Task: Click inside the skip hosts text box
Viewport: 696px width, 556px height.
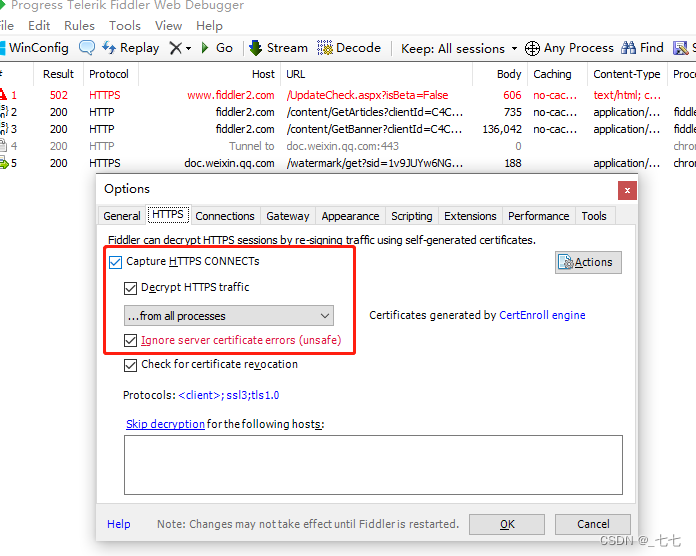Action: pyautogui.click(x=373, y=465)
